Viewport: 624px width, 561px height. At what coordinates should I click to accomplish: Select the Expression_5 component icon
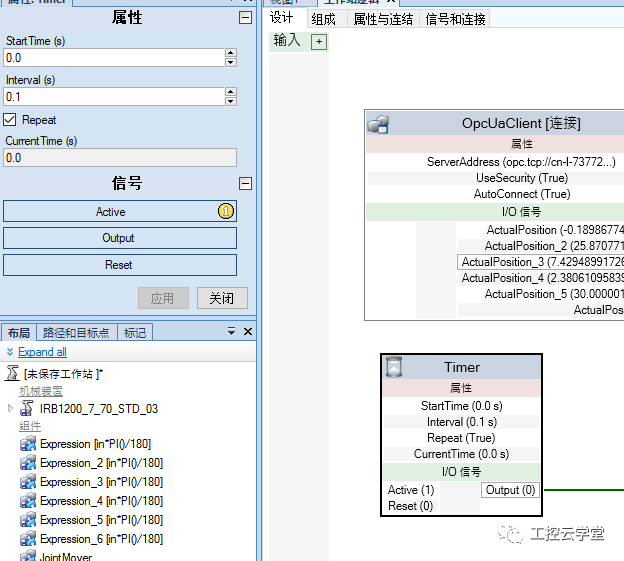pos(28,520)
